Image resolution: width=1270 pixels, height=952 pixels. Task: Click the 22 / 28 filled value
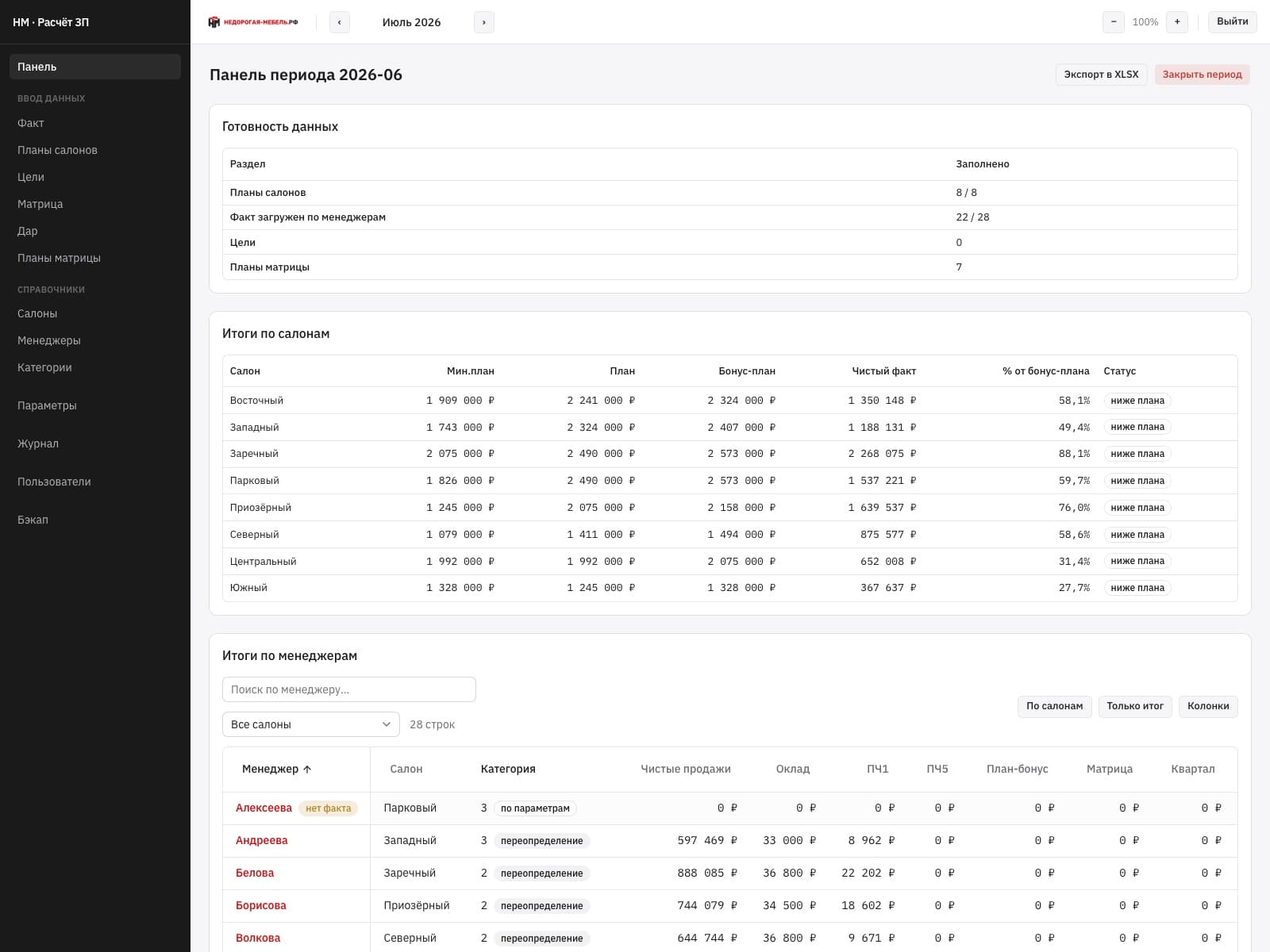pos(972,217)
